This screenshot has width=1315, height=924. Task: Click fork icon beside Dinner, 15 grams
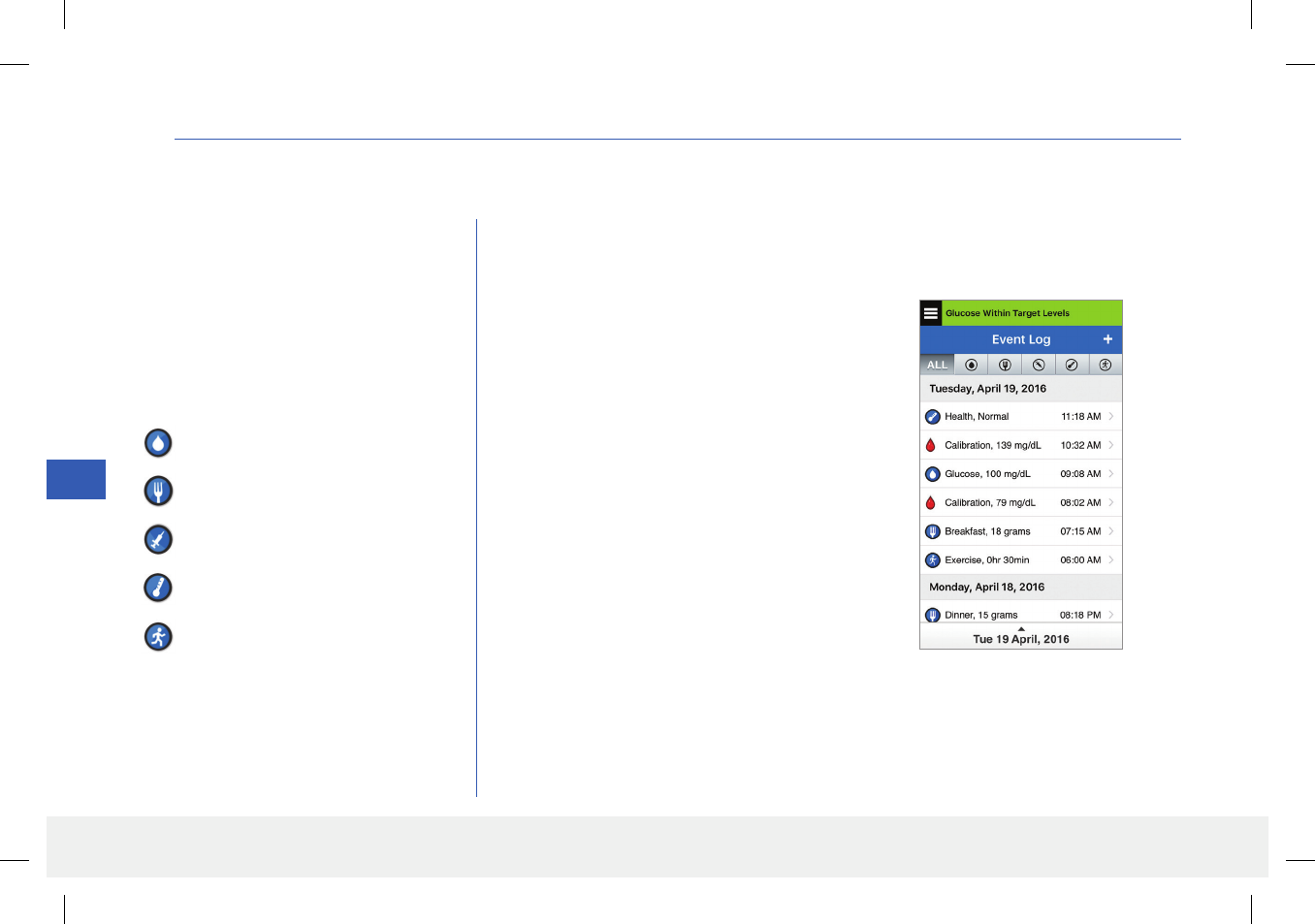tap(932, 615)
